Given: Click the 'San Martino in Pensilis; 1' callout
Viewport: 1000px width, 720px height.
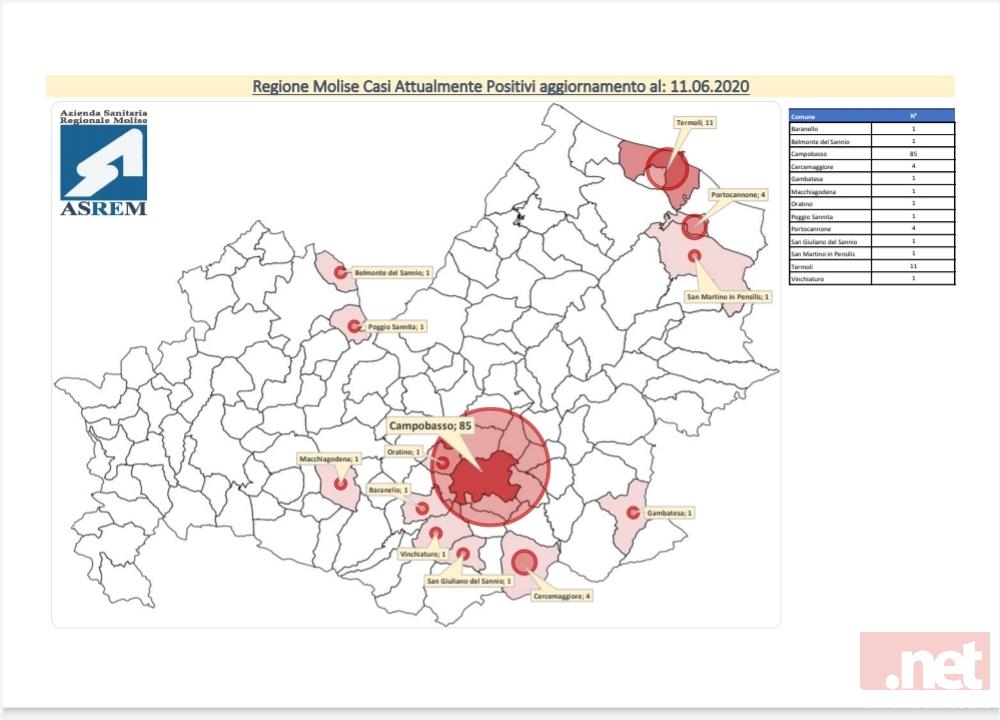Looking at the screenshot, I should tap(728, 297).
